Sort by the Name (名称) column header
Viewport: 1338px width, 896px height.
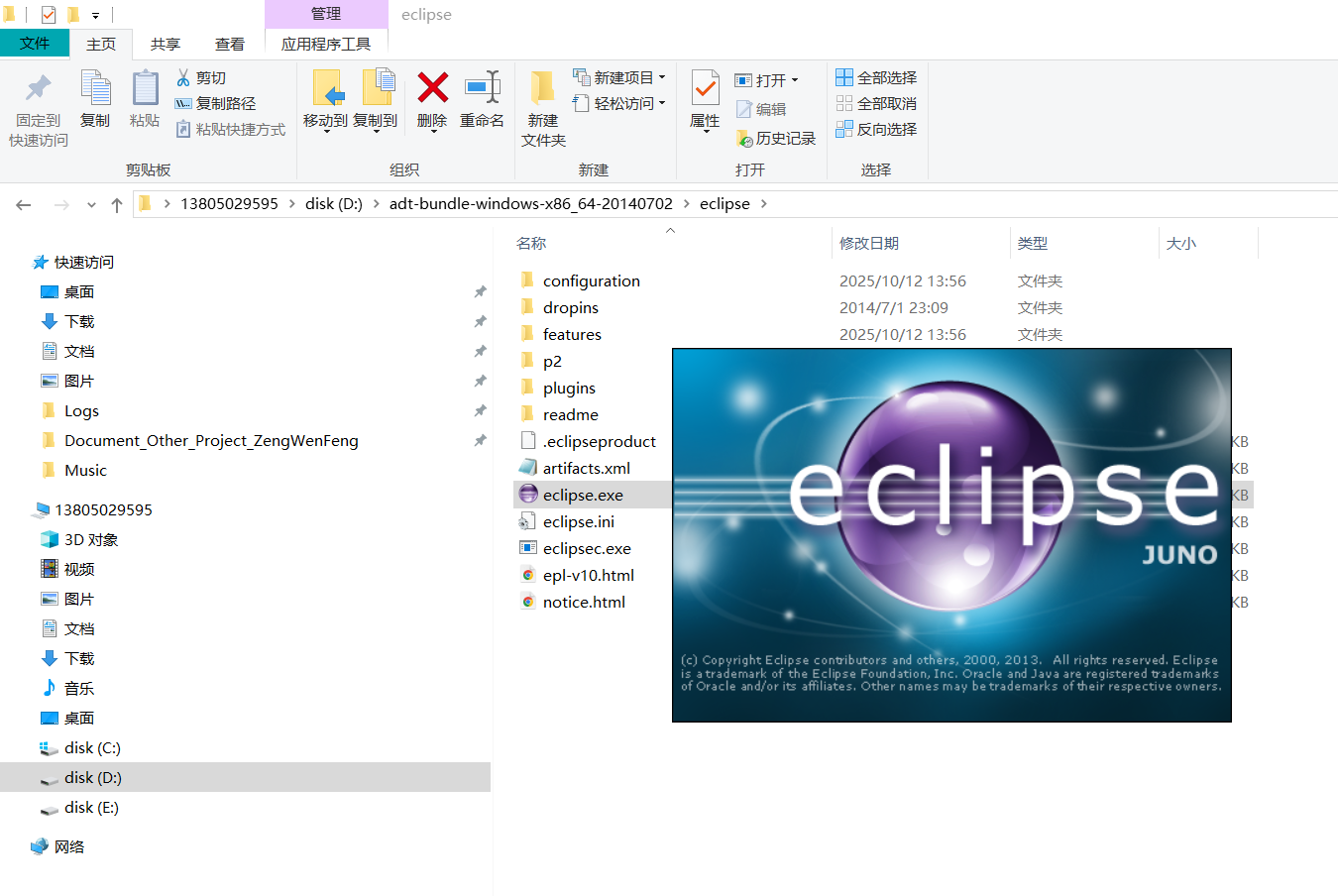[x=531, y=243]
